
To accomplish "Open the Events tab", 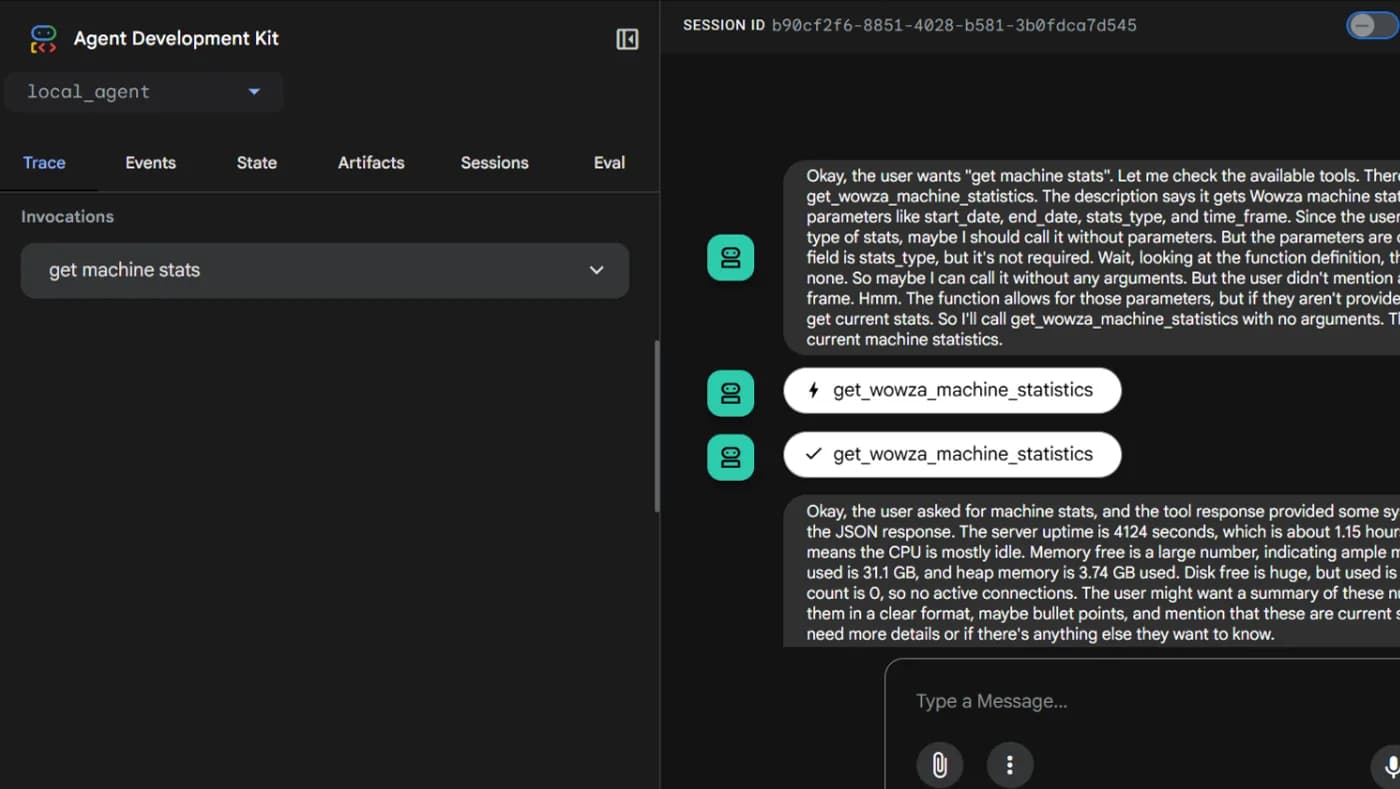I will [150, 163].
